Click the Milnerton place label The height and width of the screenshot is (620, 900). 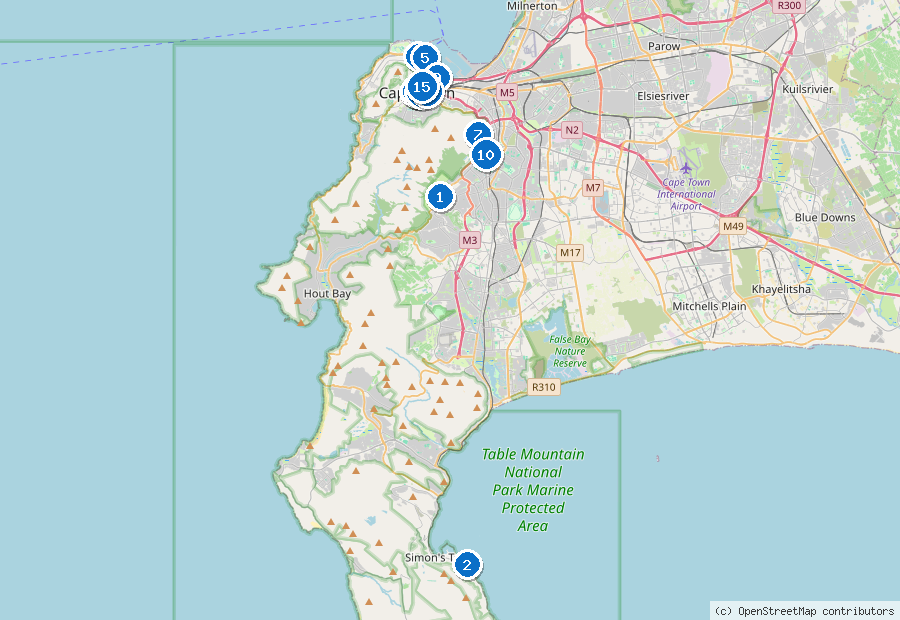tap(532, 6)
